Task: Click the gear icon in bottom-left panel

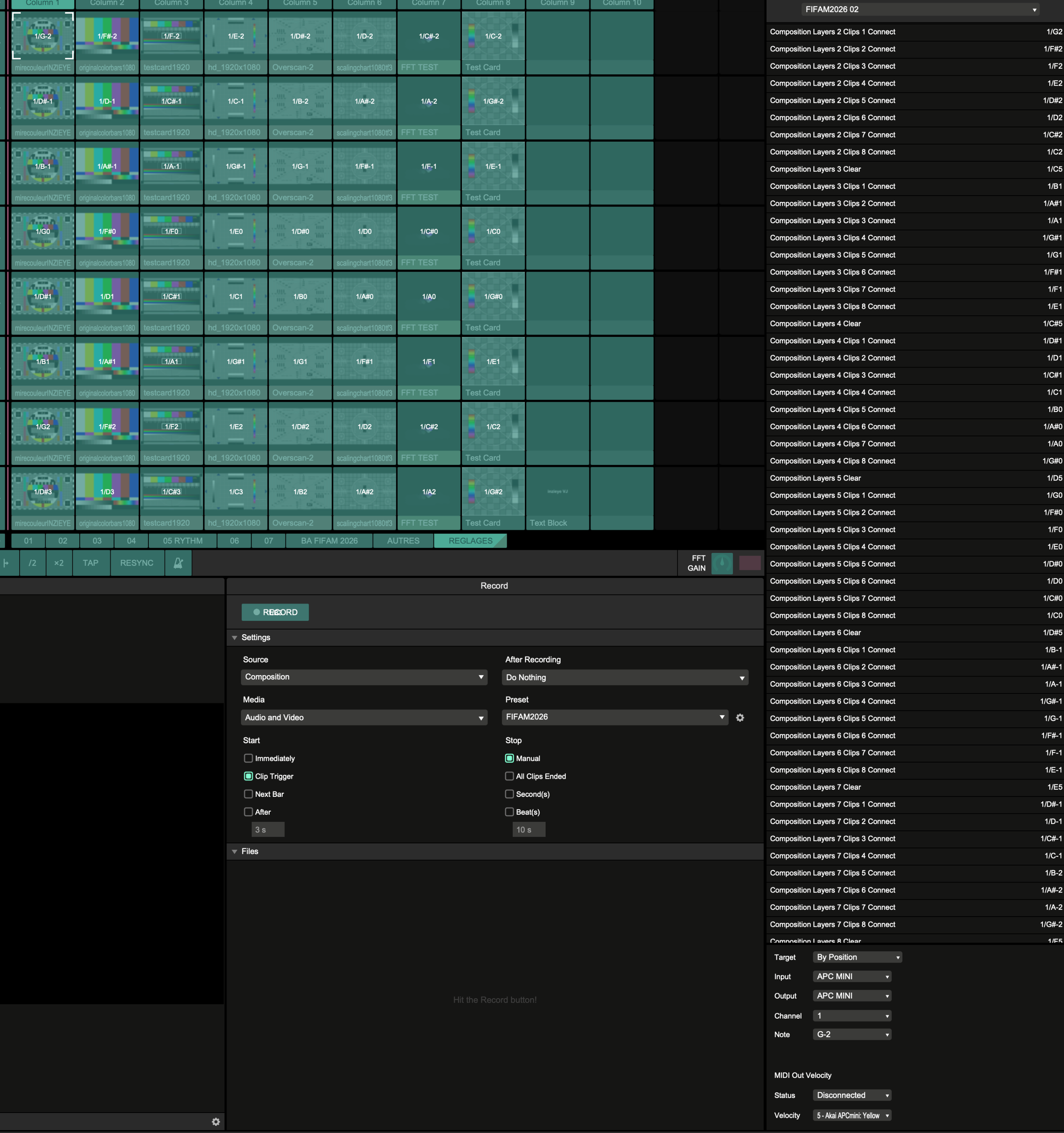Action: (216, 1122)
